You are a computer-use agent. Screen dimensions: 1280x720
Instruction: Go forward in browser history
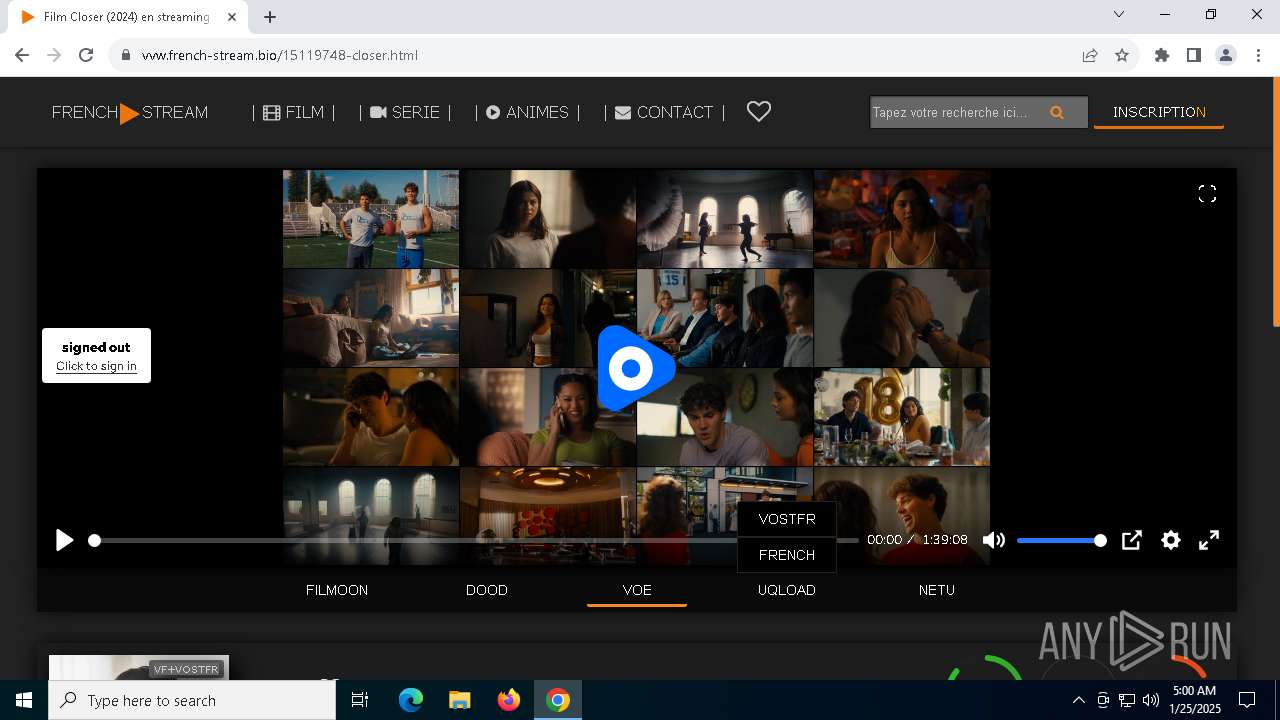point(54,55)
